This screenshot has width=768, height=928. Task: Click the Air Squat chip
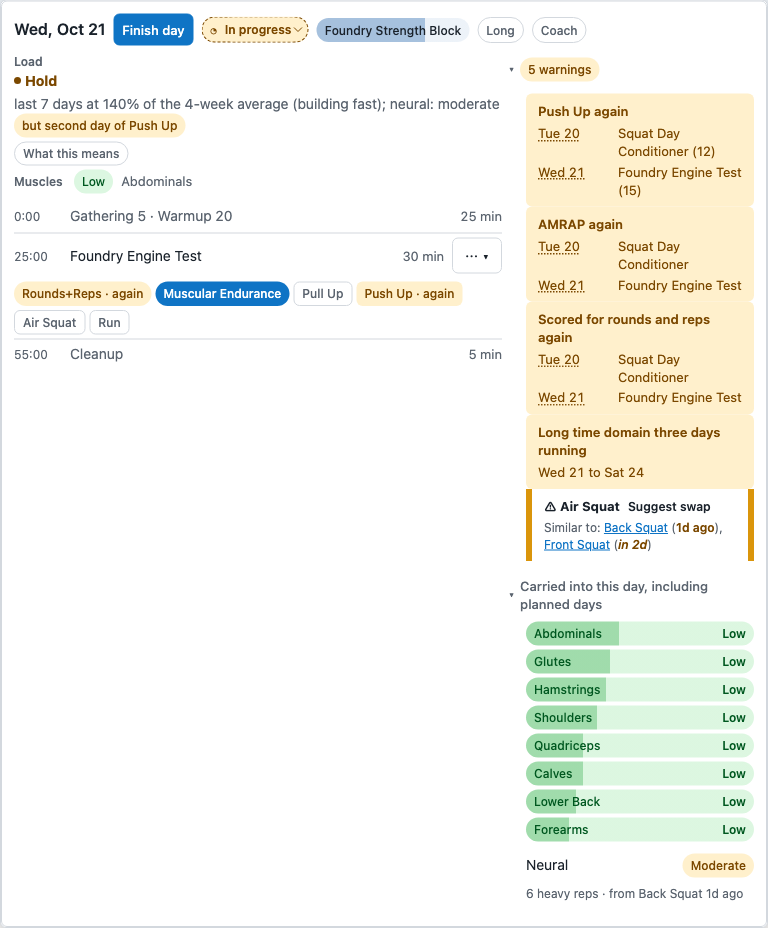pos(50,323)
